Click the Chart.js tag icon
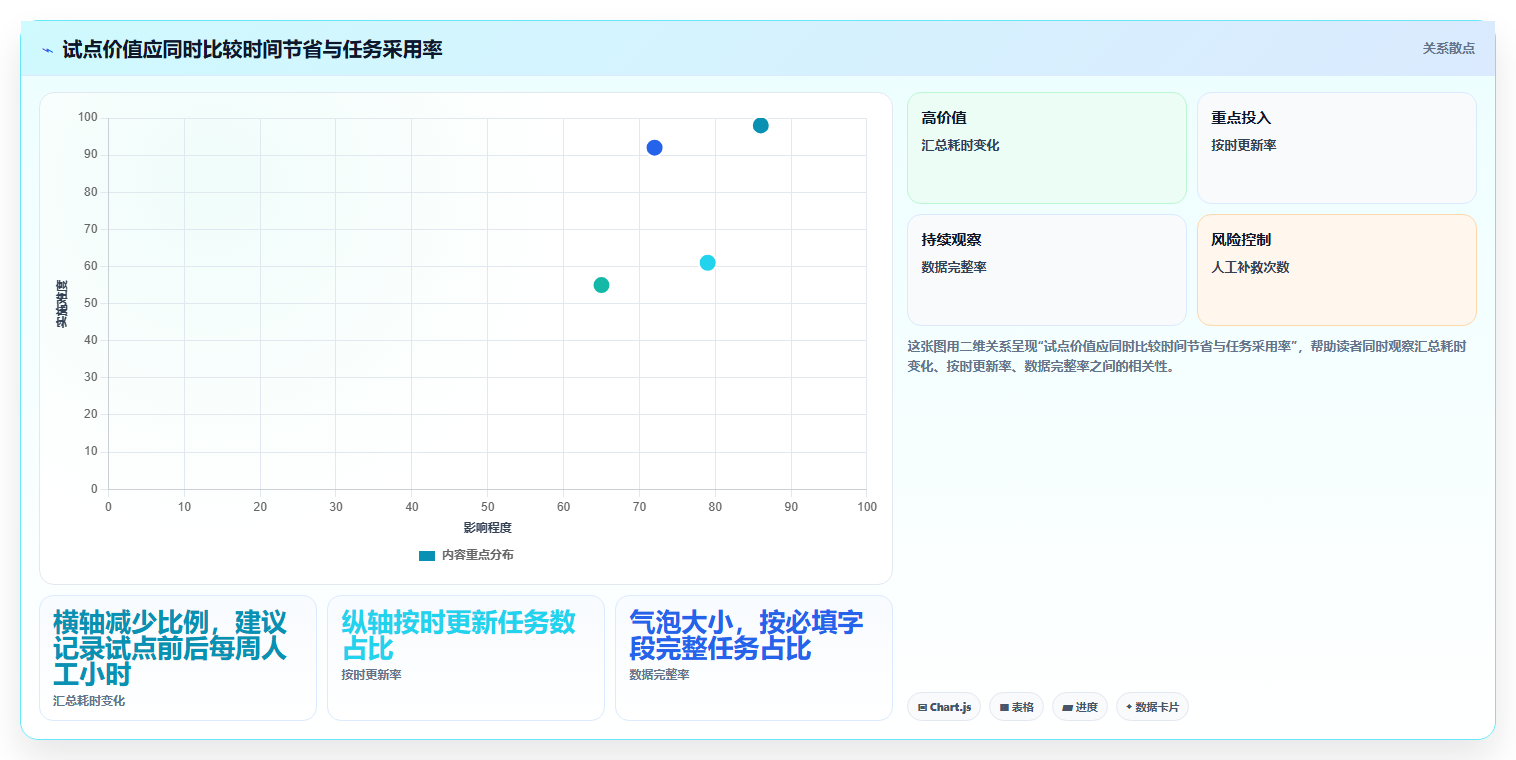Viewport: 1516px width, 760px height. [922, 707]
